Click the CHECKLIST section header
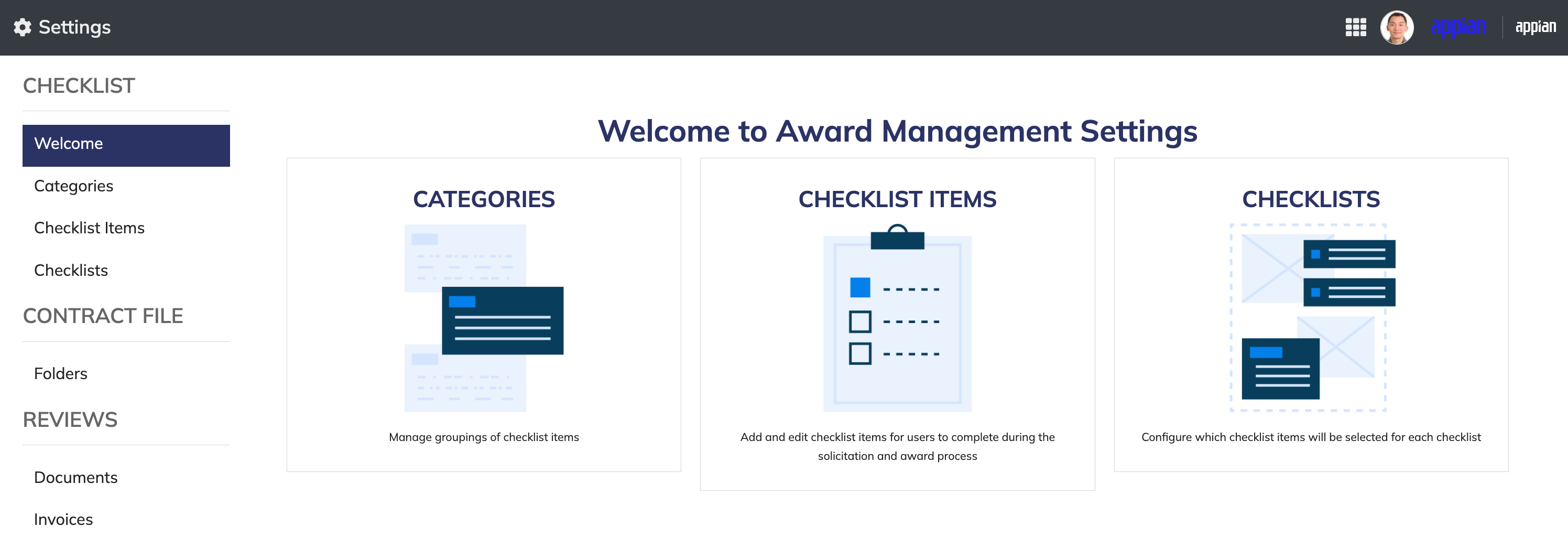1568x559 pixels. [x=79, y=86]
